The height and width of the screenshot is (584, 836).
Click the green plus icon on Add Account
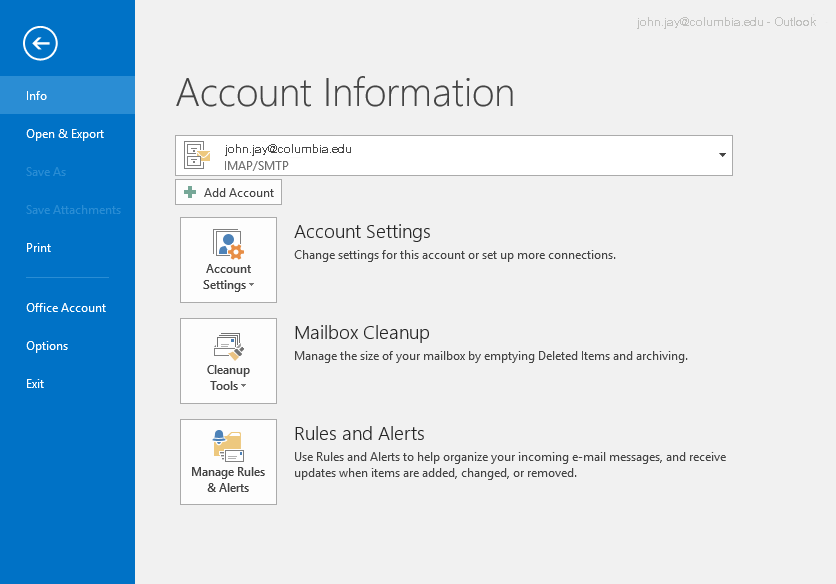(190, 192)
